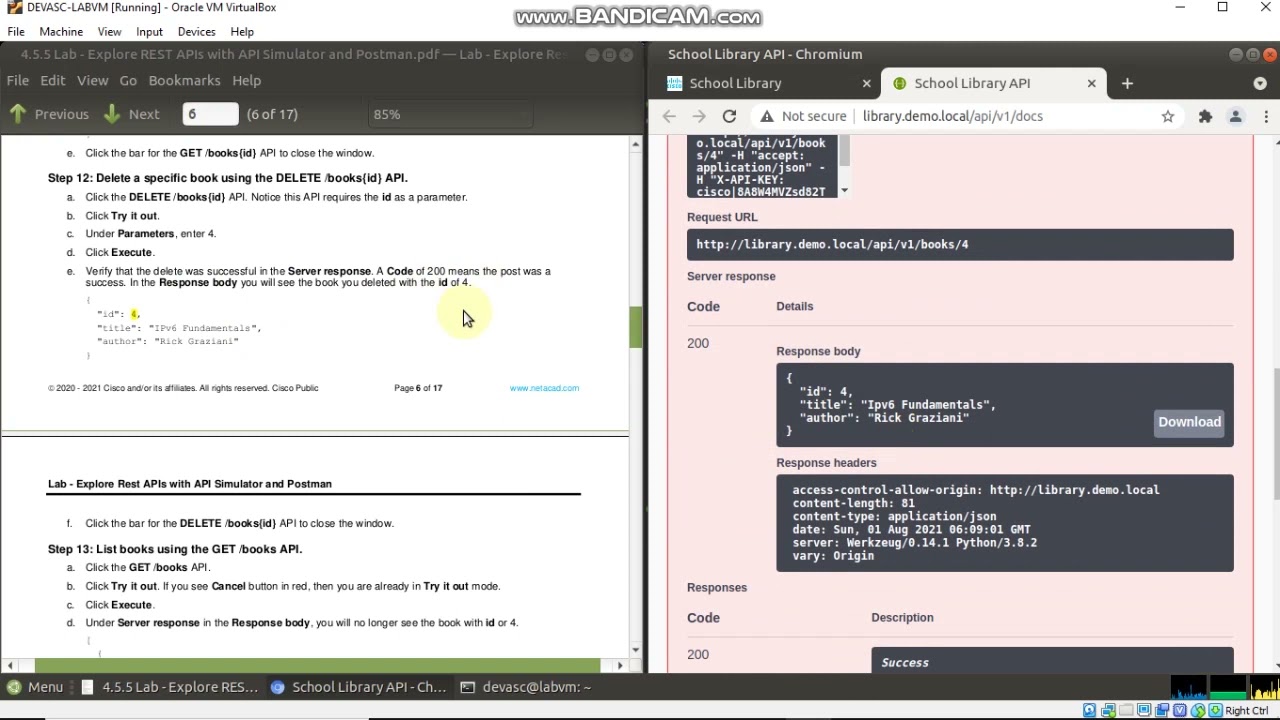Maximize the PDF viewer window
The image size is (1280, 720).
coord(610,55)
